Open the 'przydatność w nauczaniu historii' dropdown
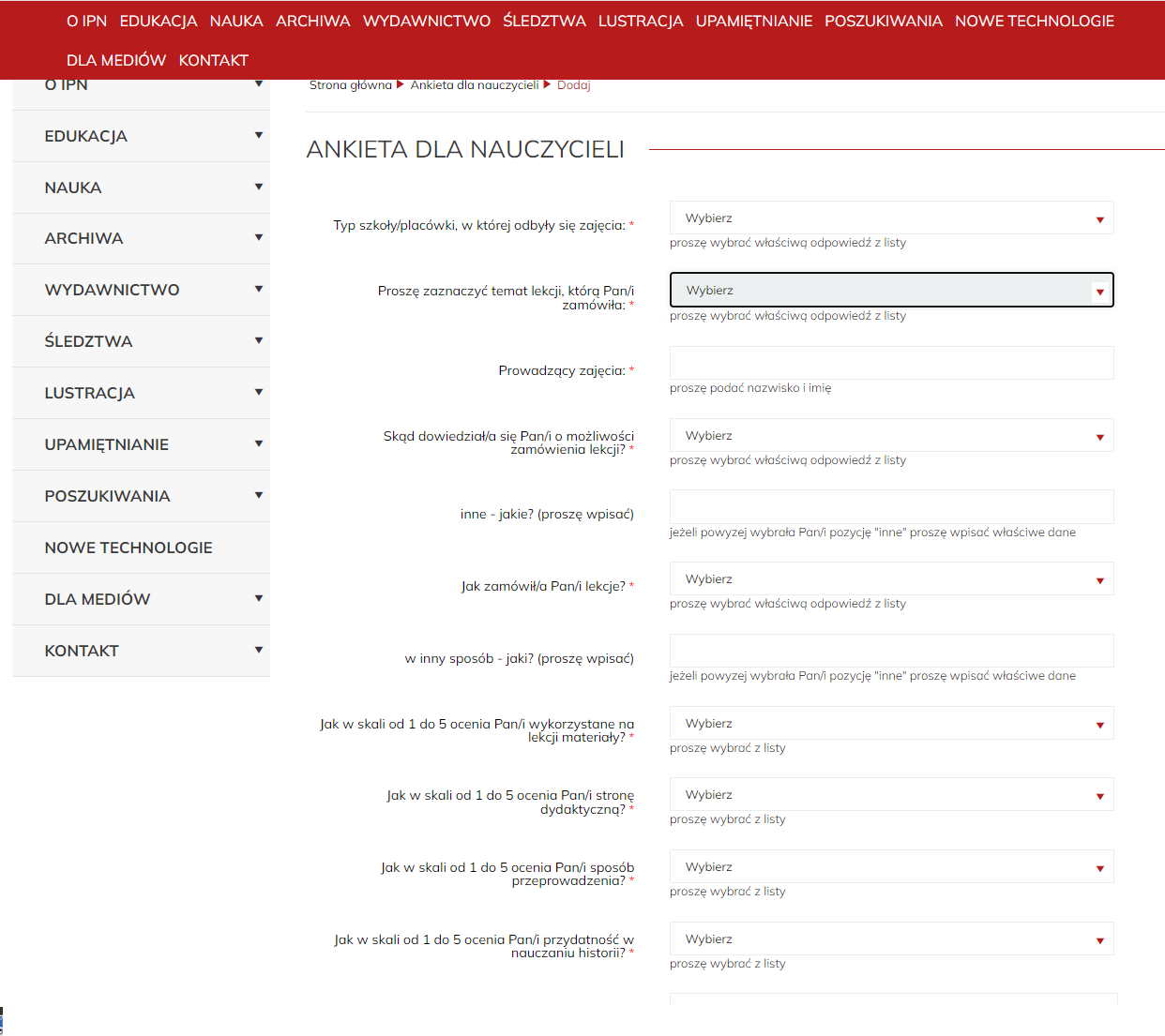Viewport: 1165px width, 1036px height. point(891,939)
